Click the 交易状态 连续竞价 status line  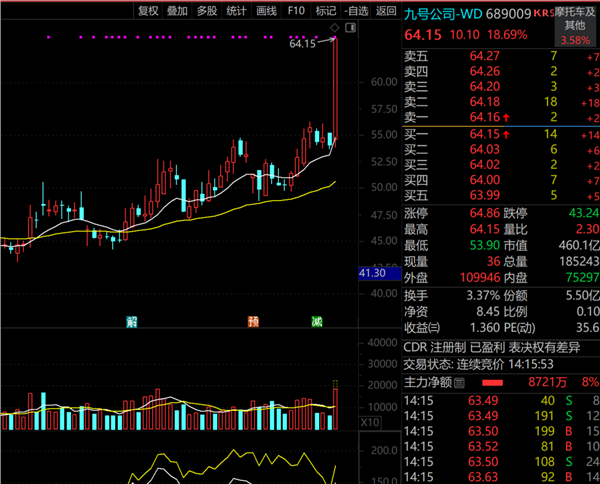tap(478, 364)
